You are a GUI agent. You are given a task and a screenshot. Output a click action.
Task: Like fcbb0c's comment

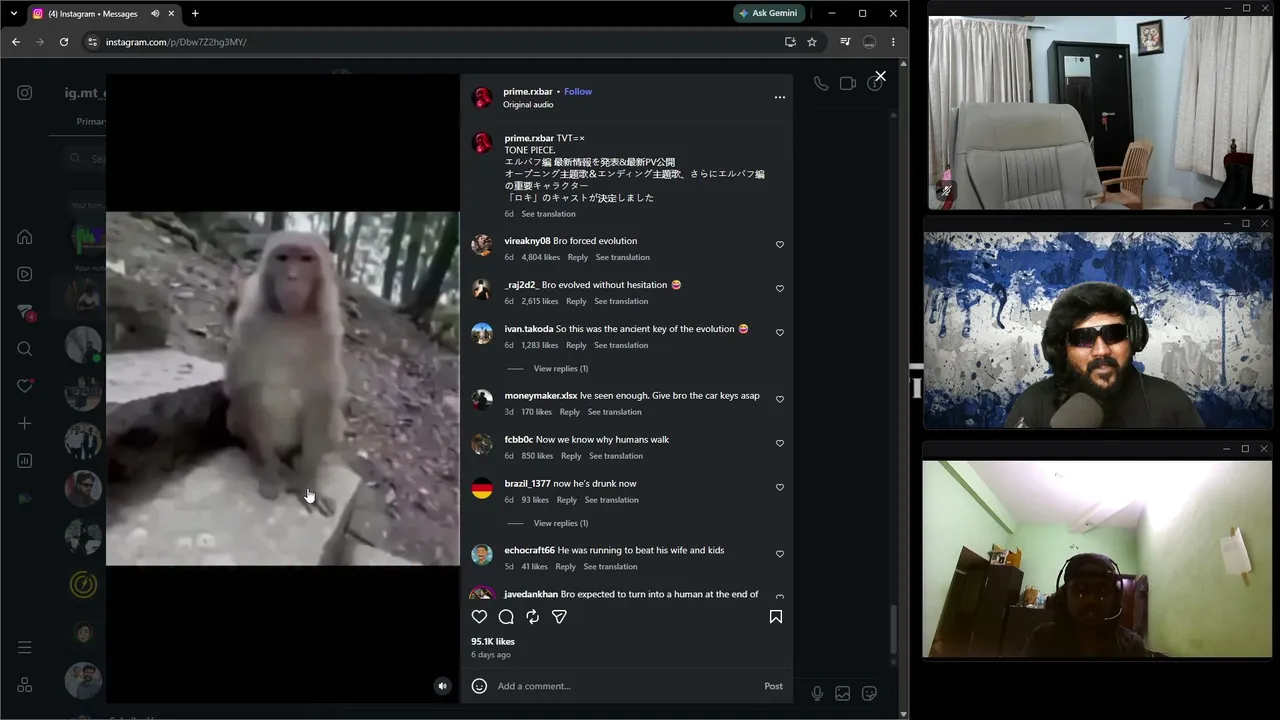click(780, 444)
